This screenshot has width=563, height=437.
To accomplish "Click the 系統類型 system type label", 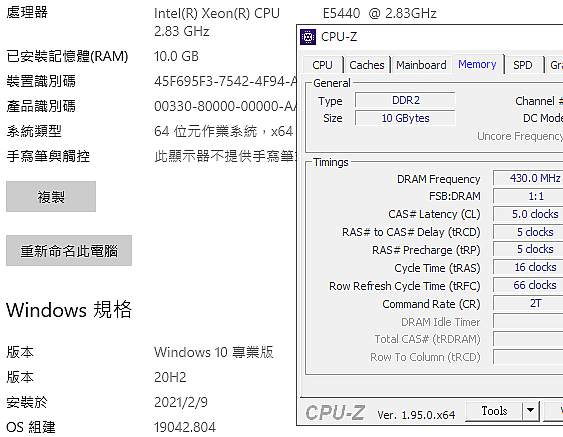I will pyautogui.click(x=34, y=131).
